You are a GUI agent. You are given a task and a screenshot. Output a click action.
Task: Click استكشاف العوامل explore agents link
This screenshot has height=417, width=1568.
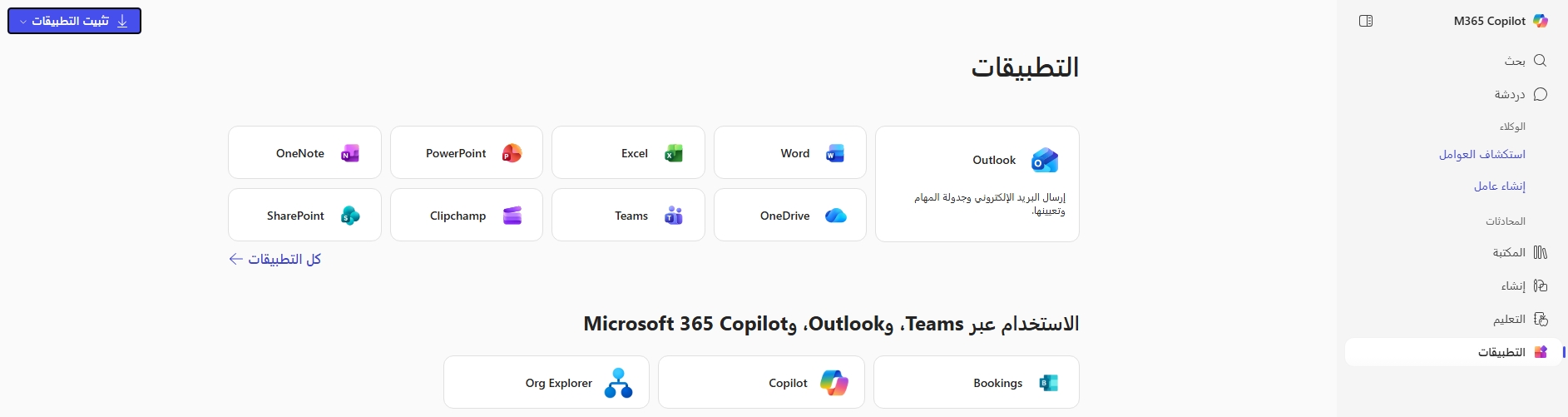pos(1482,154)
